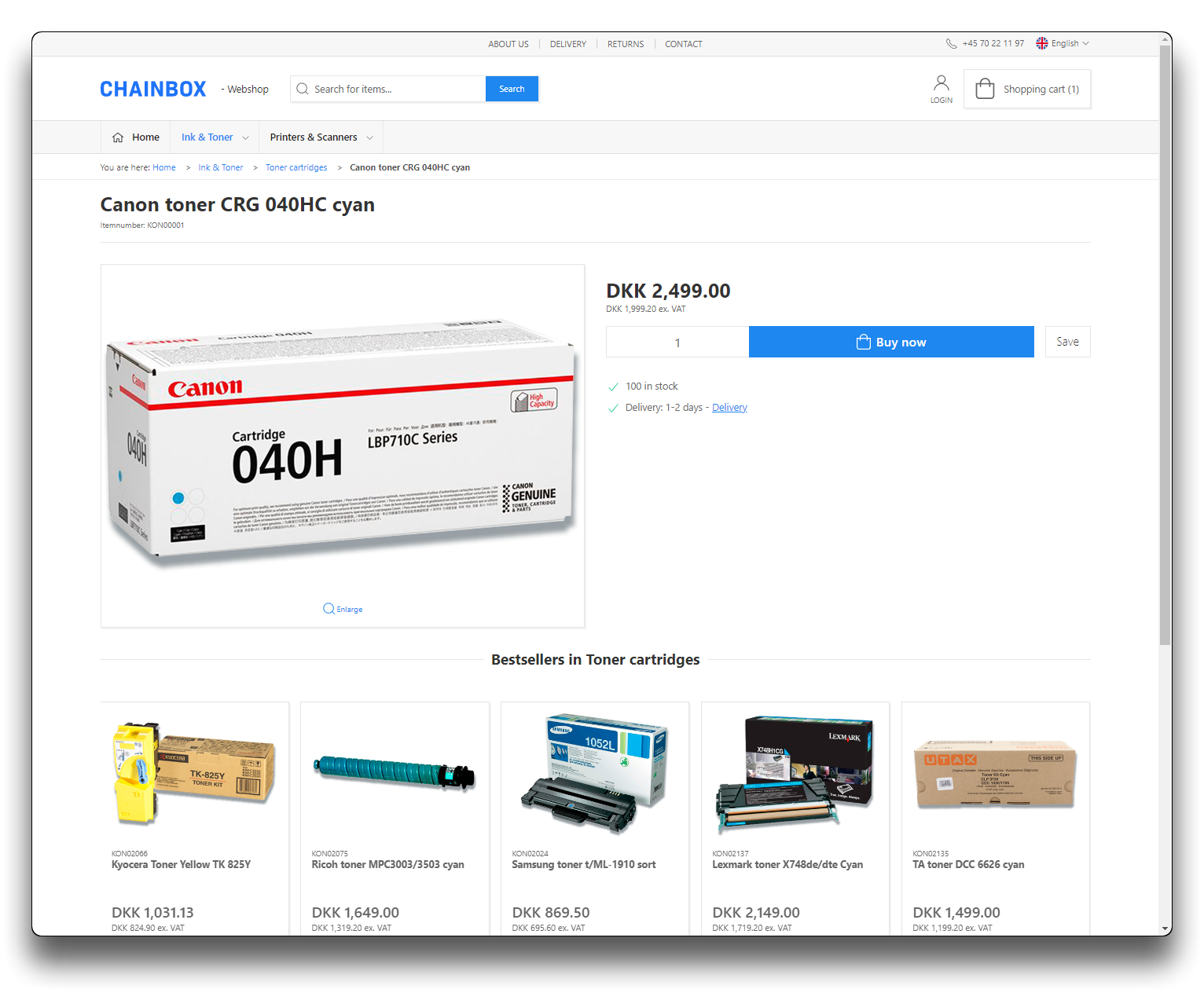Click the DKK 2,499.00 price
Viewport: 1204px width, 993px height.
tap(668, 291)
